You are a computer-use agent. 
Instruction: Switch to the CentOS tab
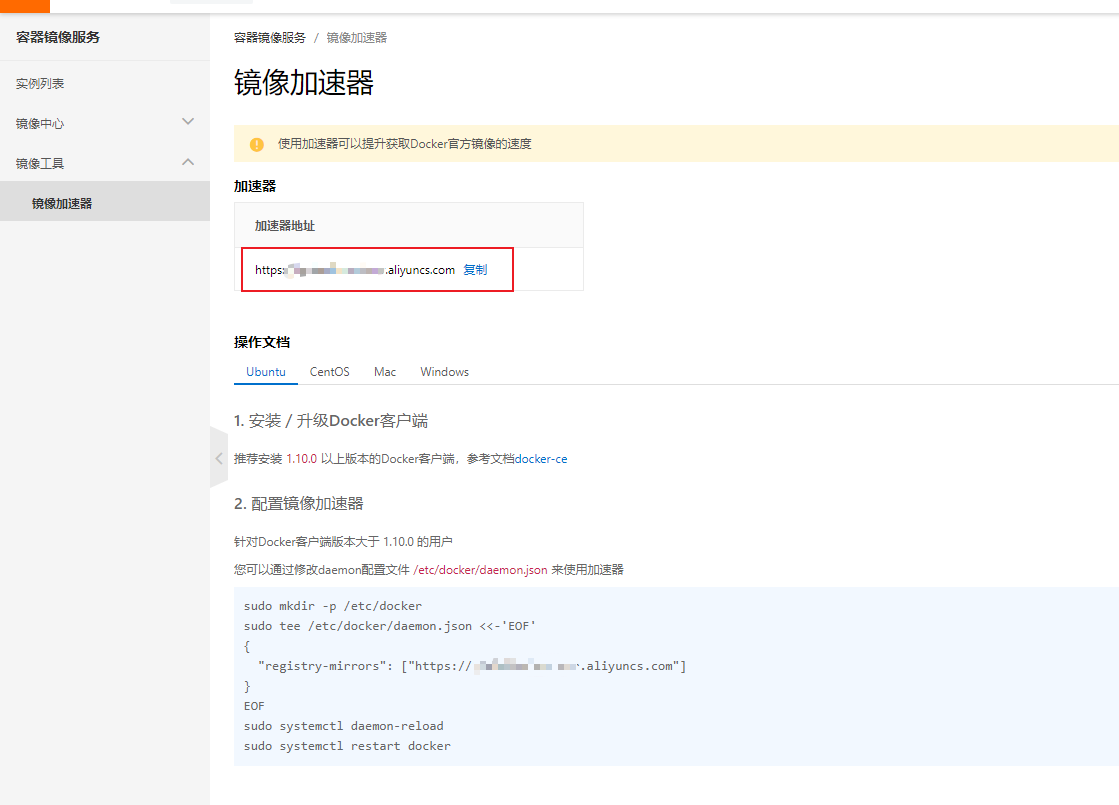click(329, 371)
